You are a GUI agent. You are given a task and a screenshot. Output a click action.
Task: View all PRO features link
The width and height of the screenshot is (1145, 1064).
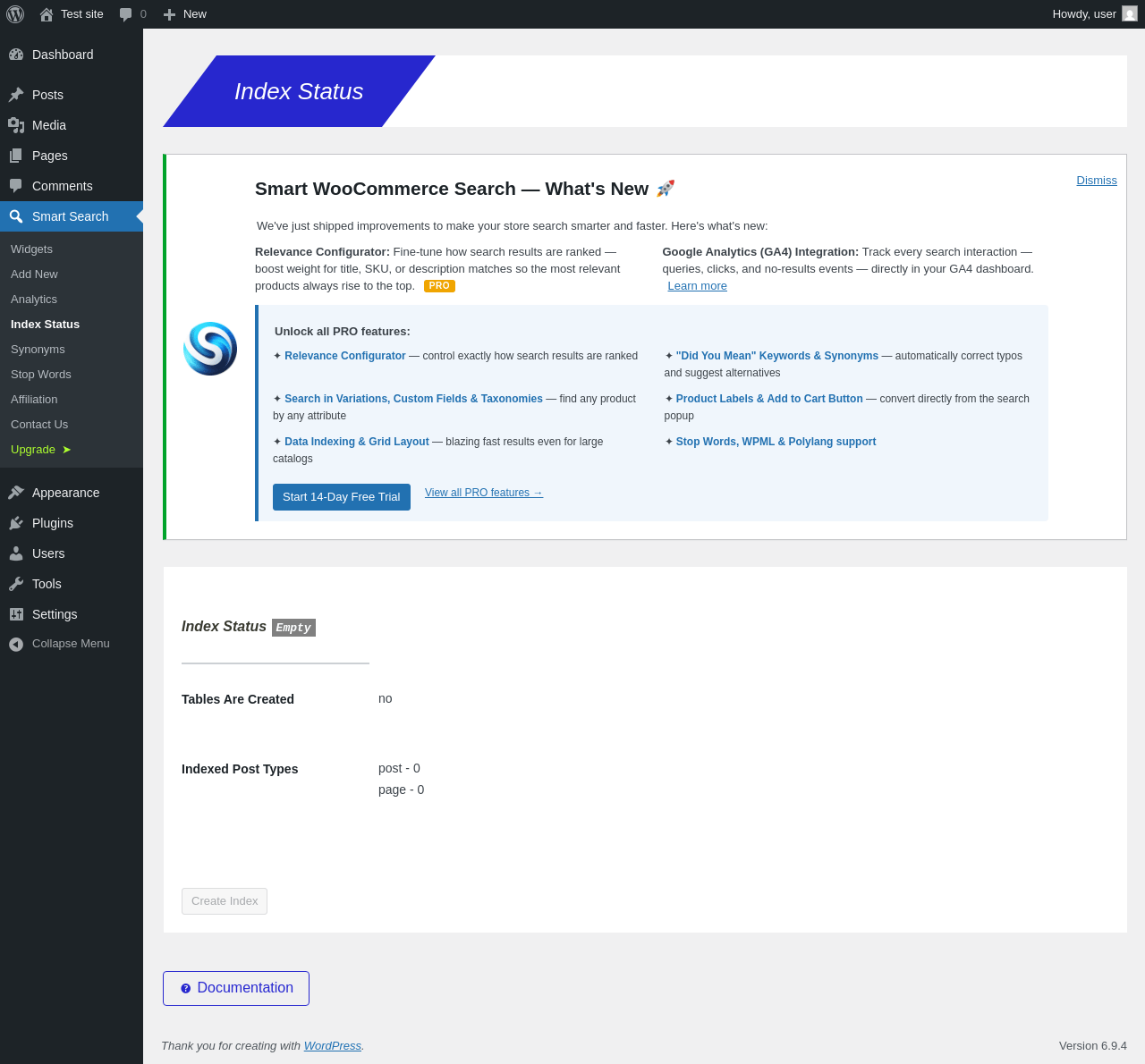pos(484,493)
